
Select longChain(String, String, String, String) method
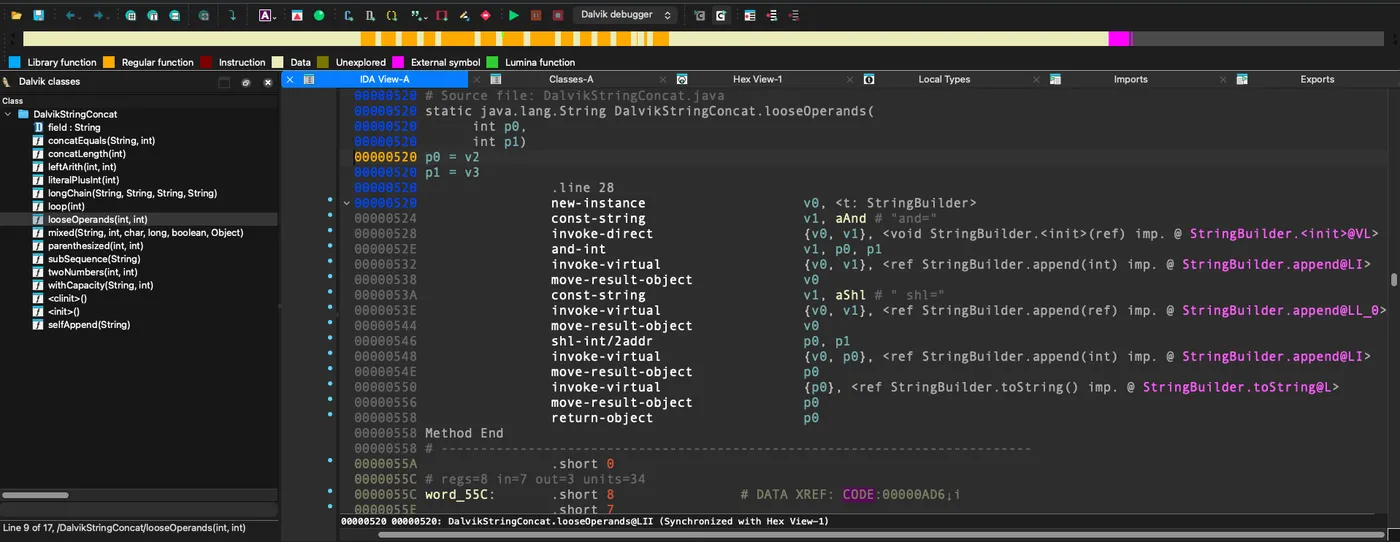pos(132,193)
